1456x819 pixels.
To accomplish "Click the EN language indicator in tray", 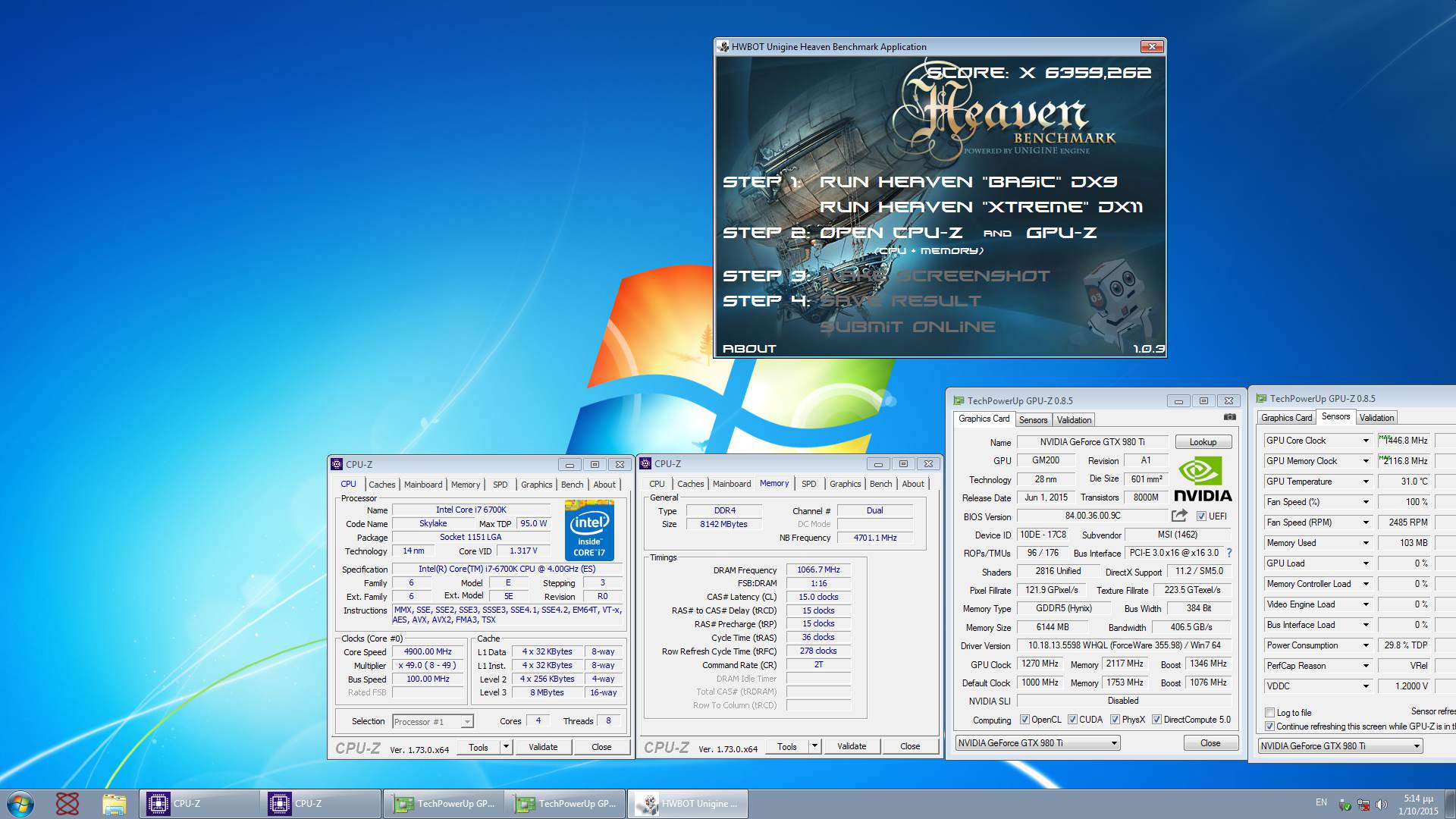I will (1321, 802).
